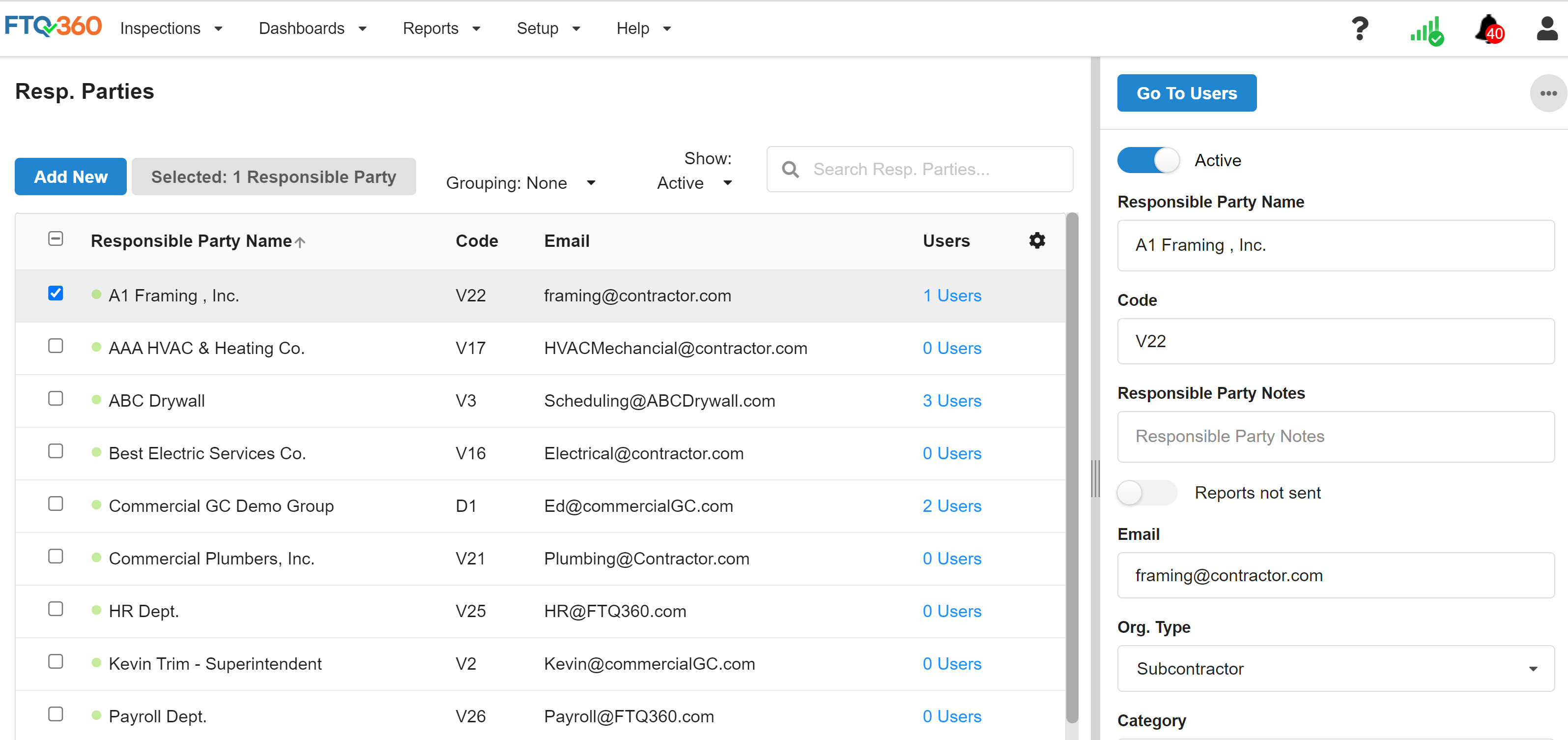Open the Reports menu
1568x740 pixels.
[x=441, y=29]
